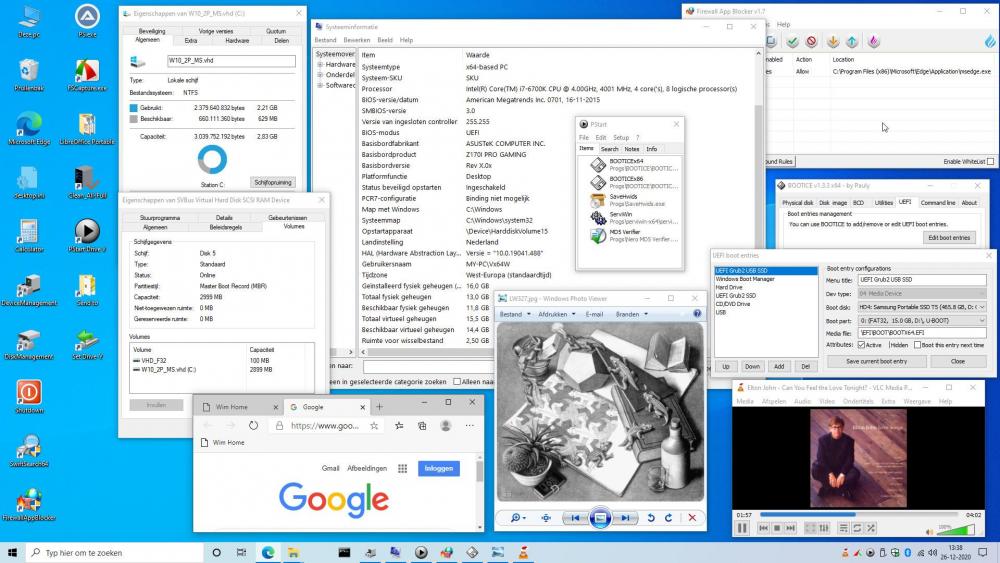Expand Software node in Systeeminformatie tree

[320, 85]
